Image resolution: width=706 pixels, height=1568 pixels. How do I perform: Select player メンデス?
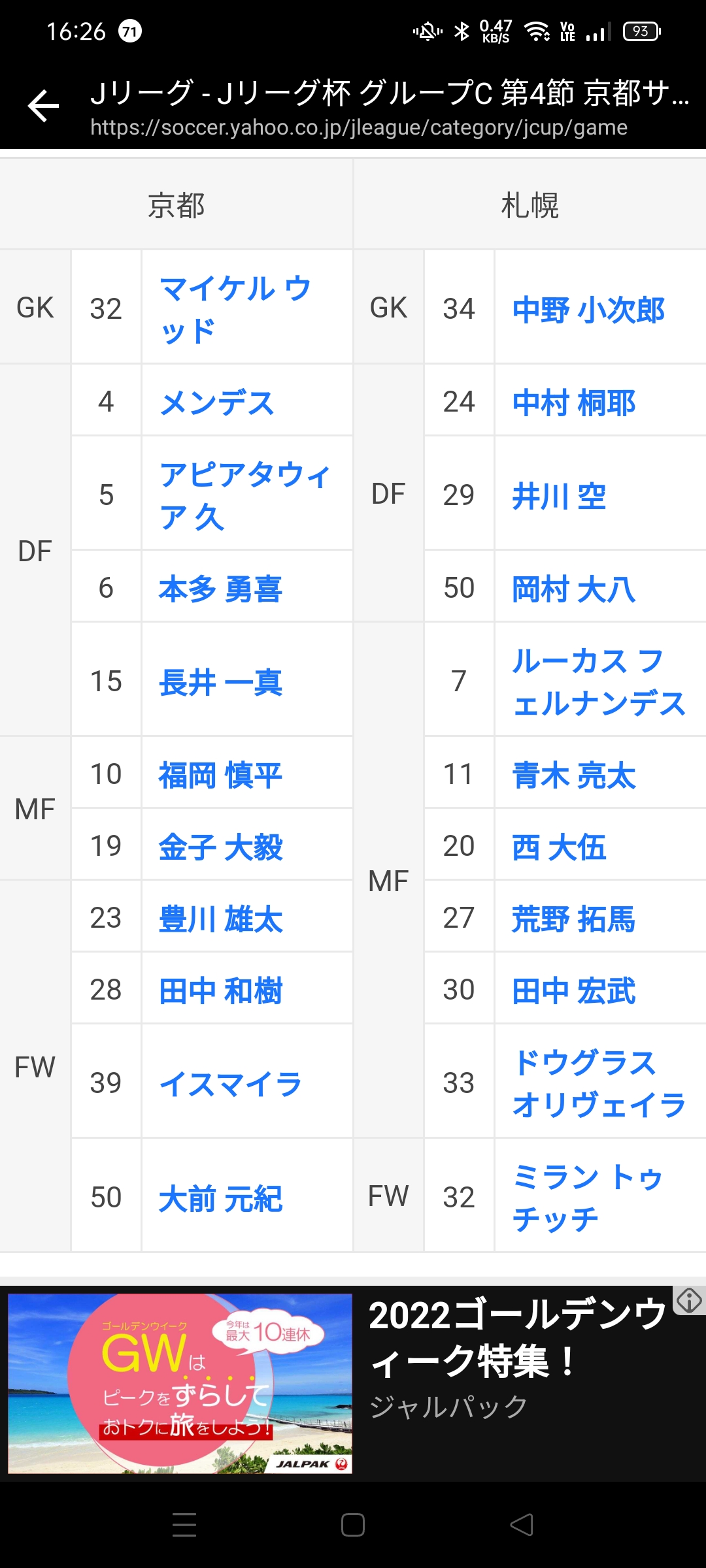pyautogui.click(x=217, y=402)
